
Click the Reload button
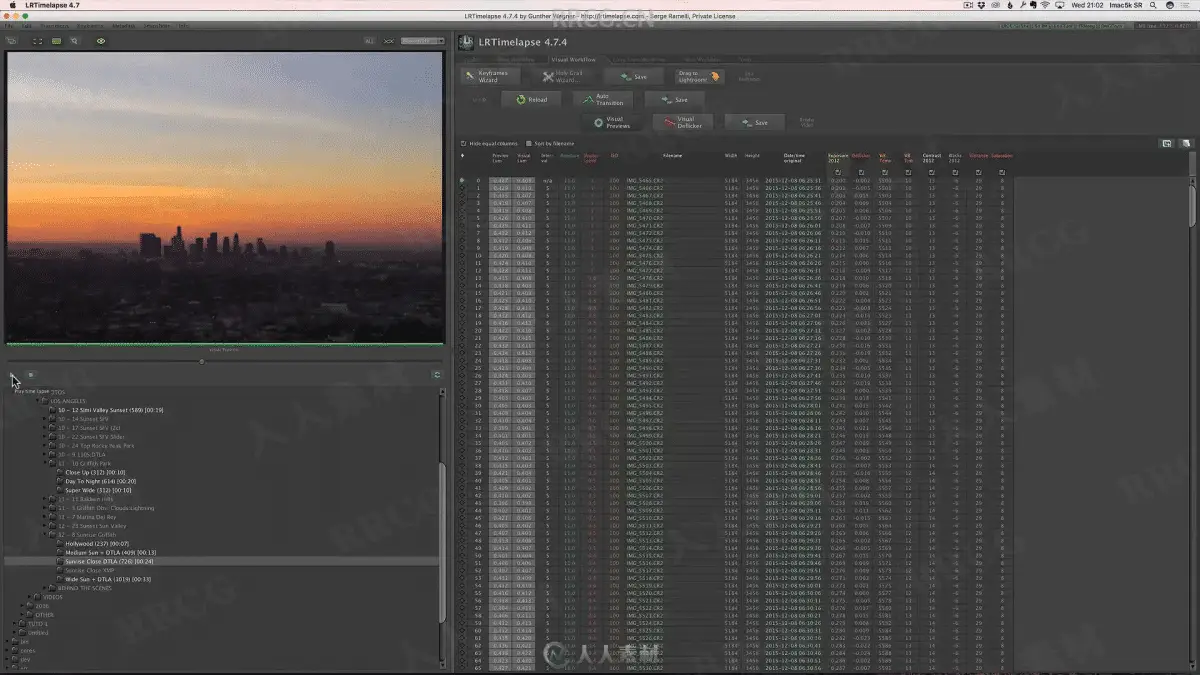click(531, 100)
